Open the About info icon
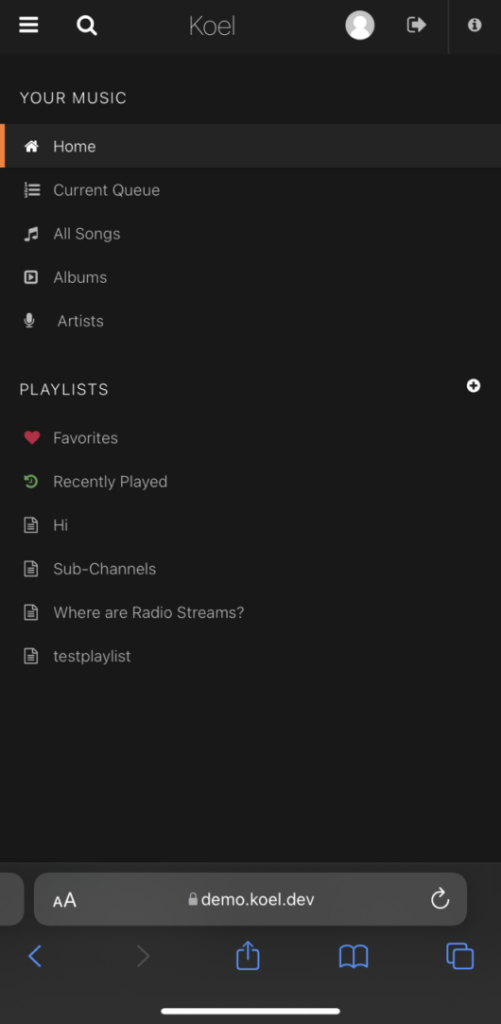This screenshot has height=1024, width=501. click(x=475, y=25)
